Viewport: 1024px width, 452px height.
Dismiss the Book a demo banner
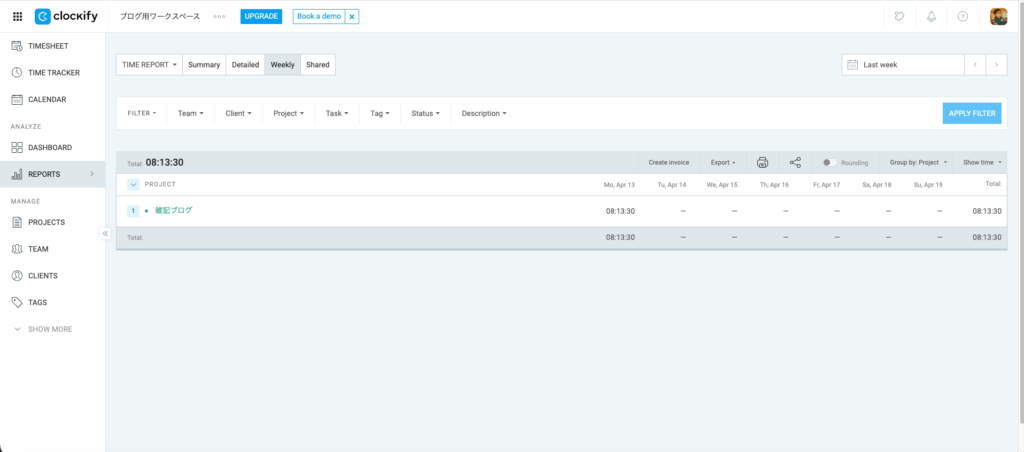click(351, 17)
